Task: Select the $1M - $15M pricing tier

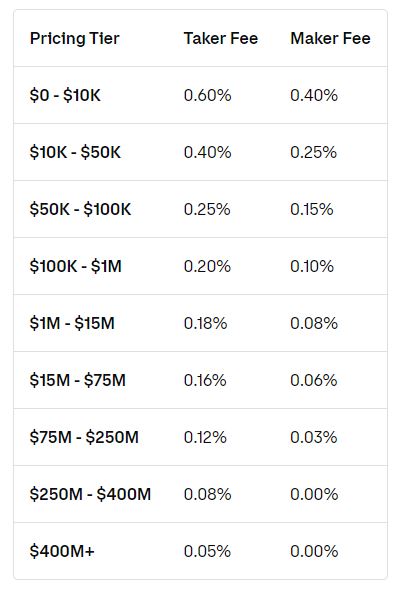Action: [x=72, y=323]
